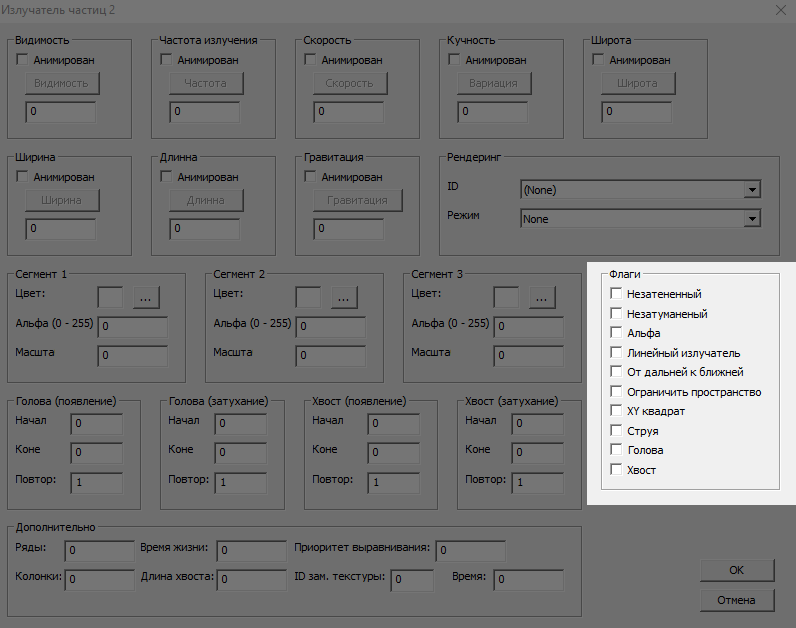Click the Сегмент 2 color swatch
Image resolution: width=796 pixels, height=628 pixels.
(x=308, y=298)
